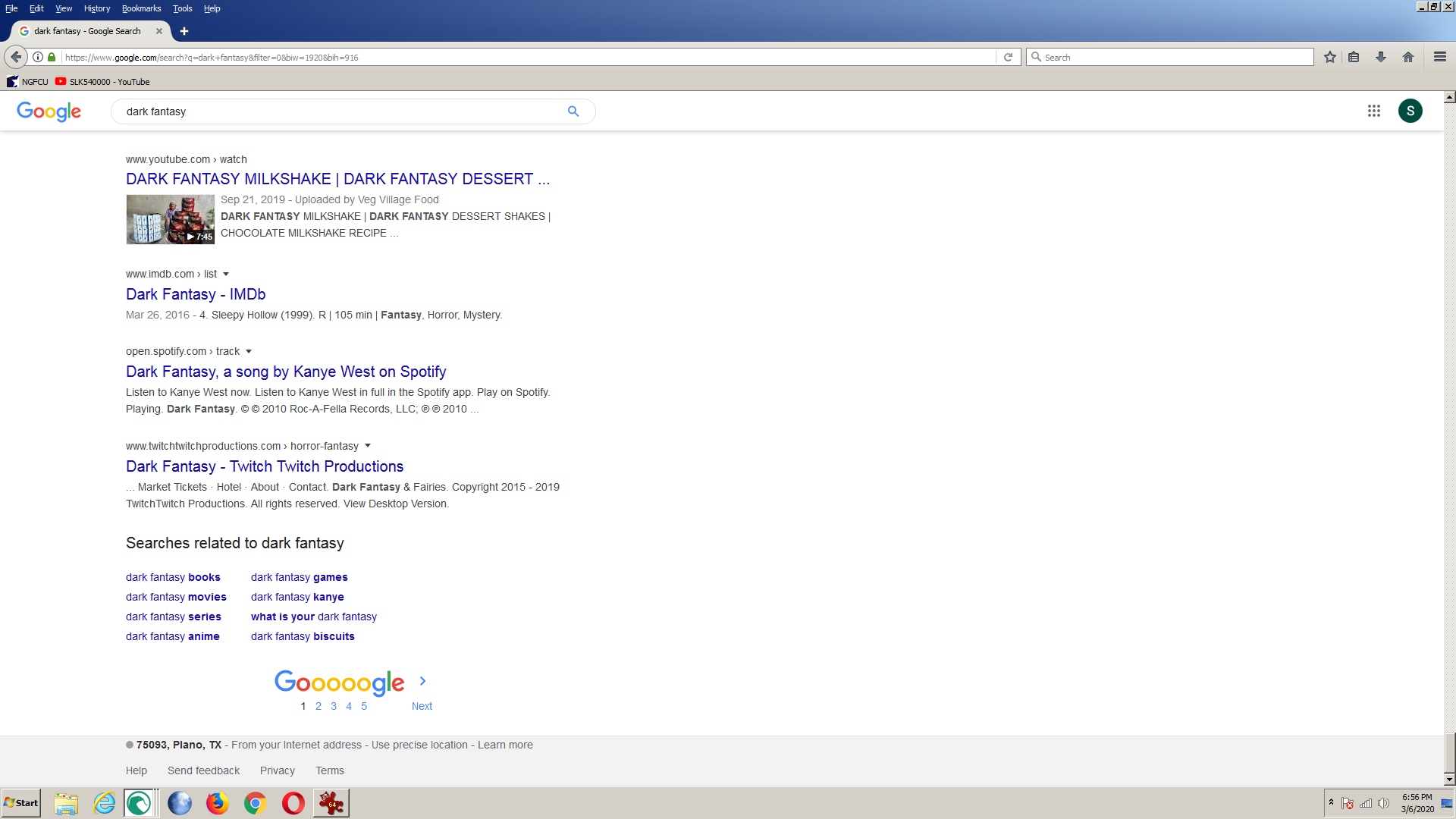
Task: Open Privacy footer link
Action: 278,770
